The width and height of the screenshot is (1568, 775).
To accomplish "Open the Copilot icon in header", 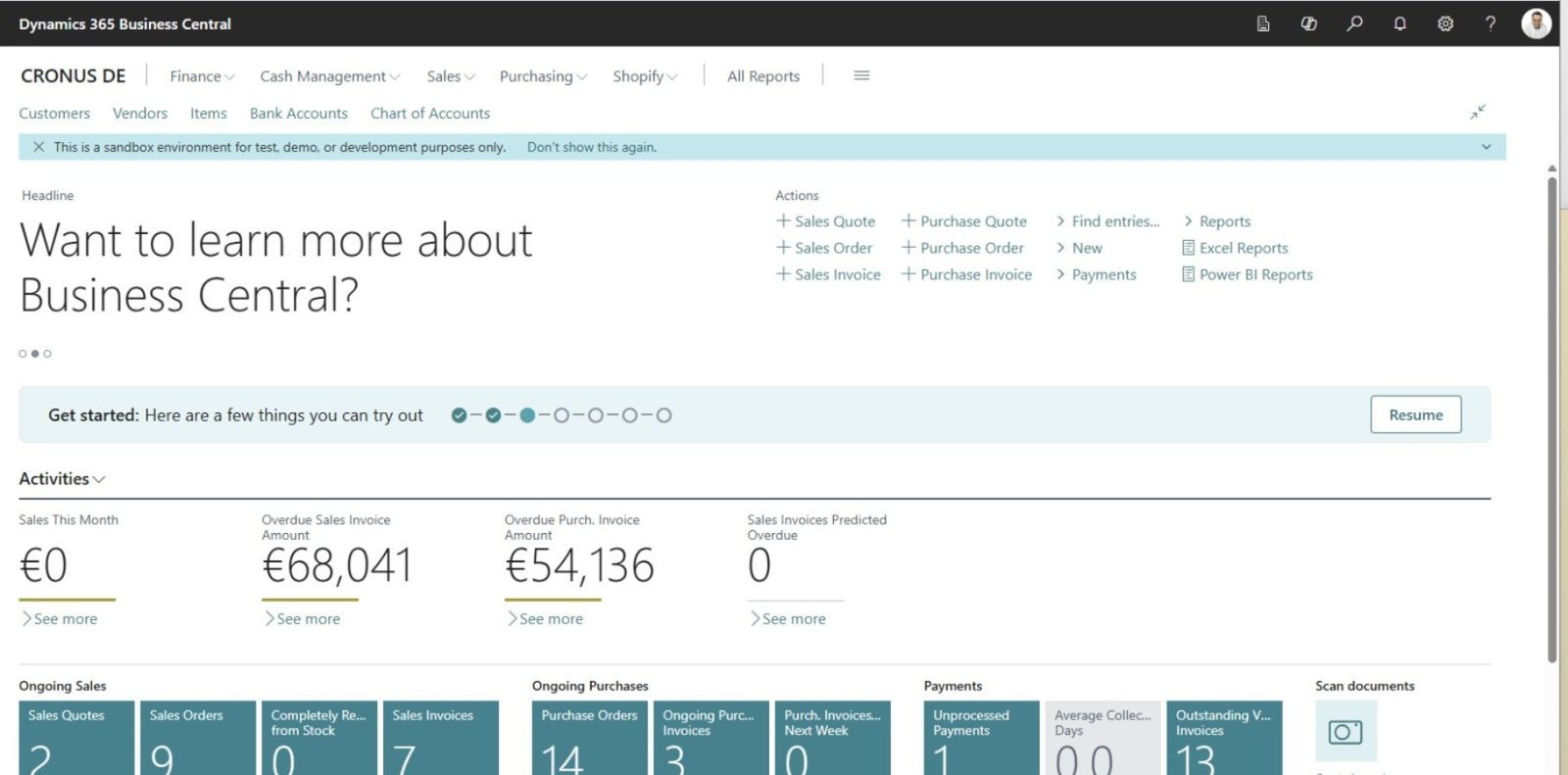I will coord(1308,24).
